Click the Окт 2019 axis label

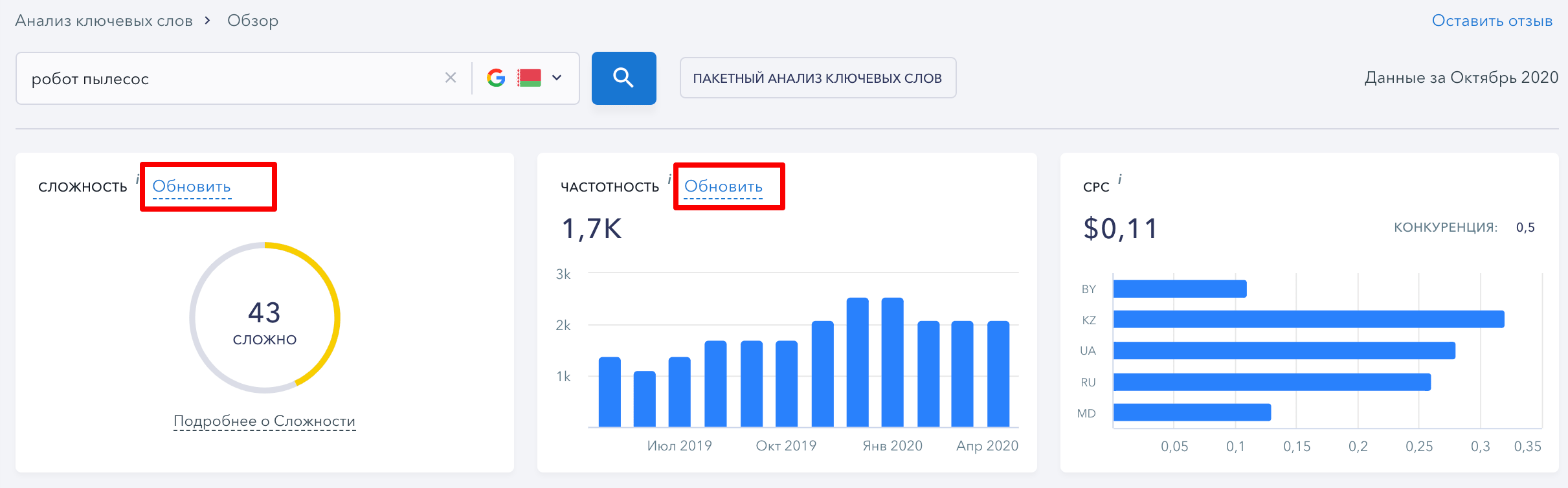786,446
